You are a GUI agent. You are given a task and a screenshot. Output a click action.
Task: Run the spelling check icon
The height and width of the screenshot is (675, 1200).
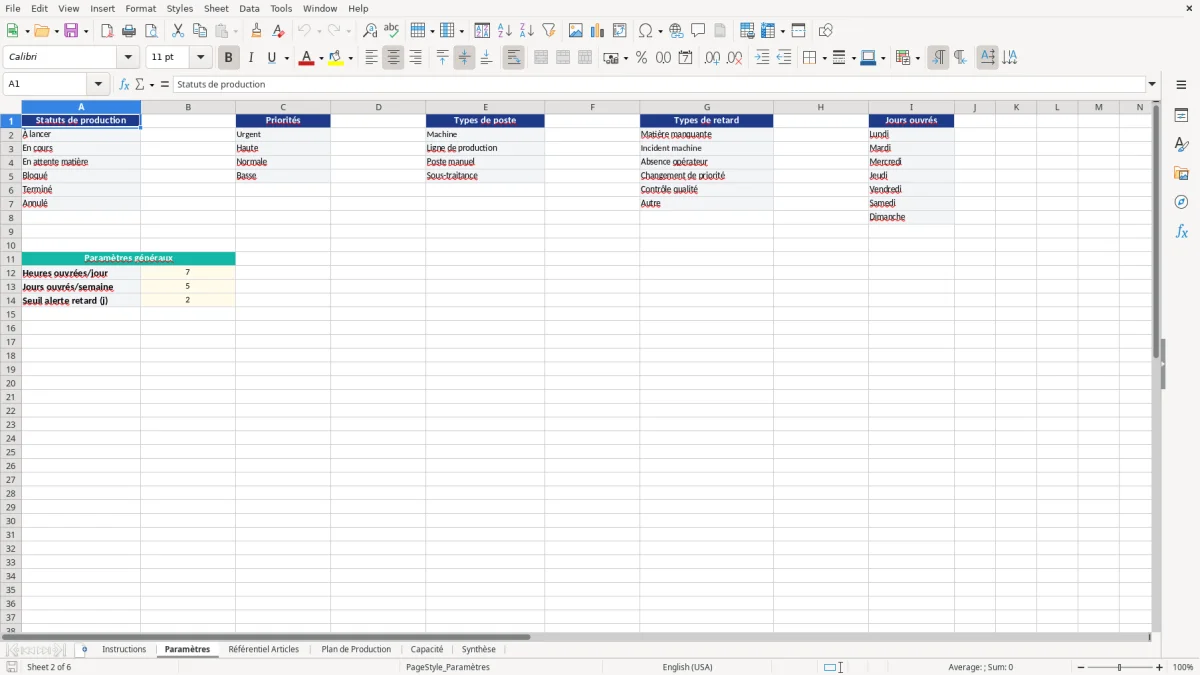(x=392, y=31)
